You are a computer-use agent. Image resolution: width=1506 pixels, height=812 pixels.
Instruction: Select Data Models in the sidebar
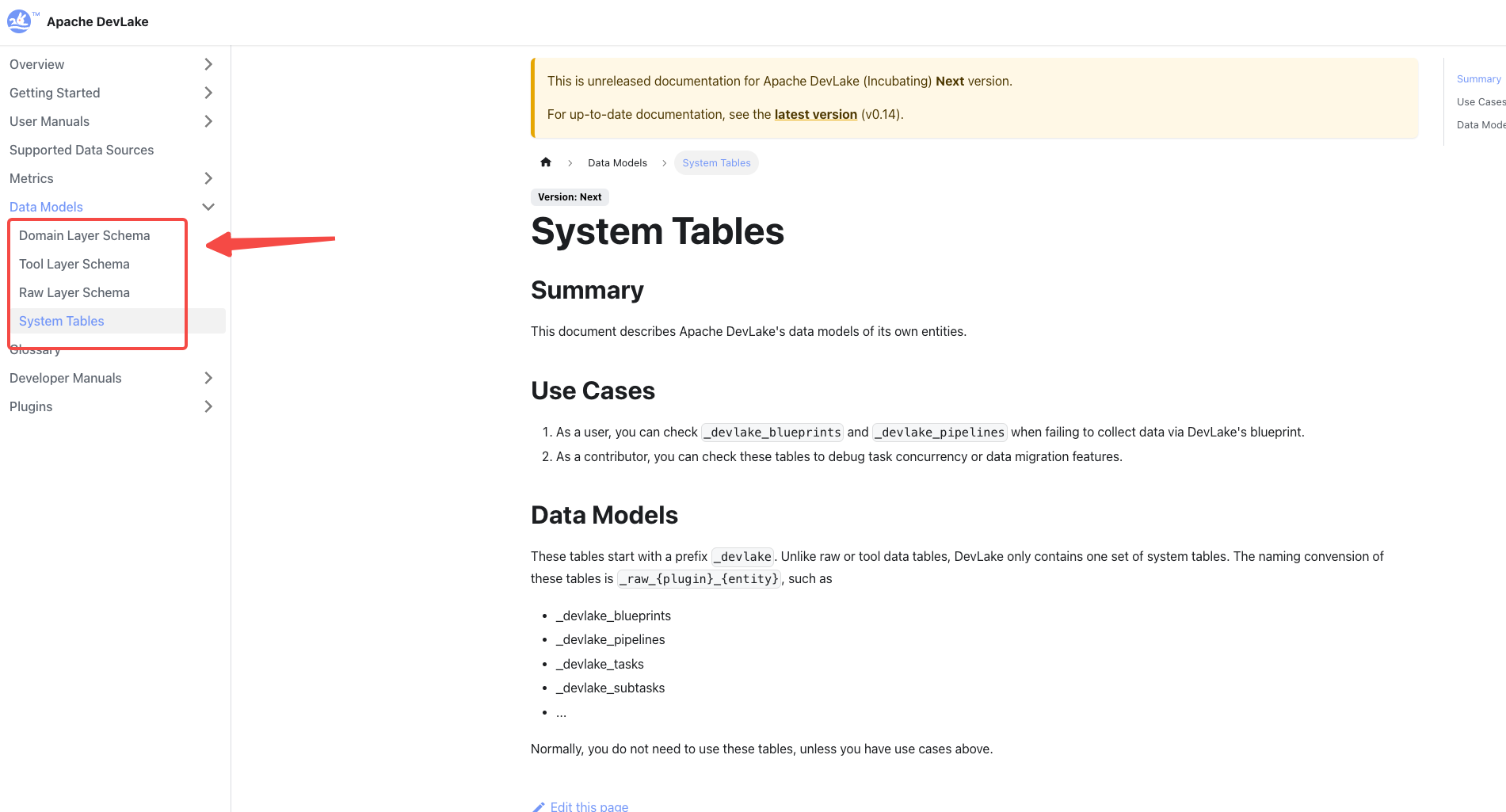coord(46,207)
